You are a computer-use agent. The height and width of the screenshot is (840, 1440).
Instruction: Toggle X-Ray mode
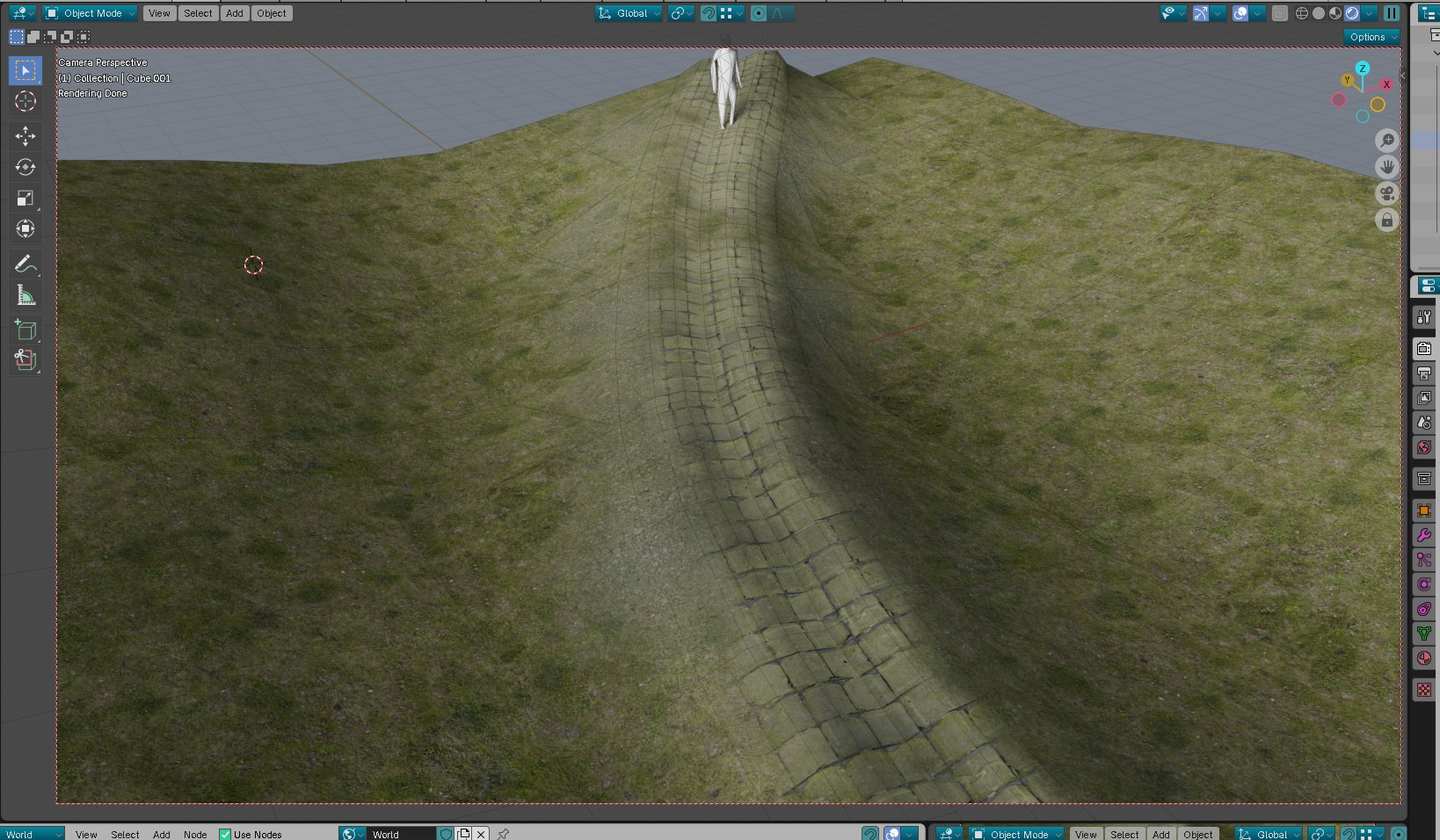(x=1280, y=13)
